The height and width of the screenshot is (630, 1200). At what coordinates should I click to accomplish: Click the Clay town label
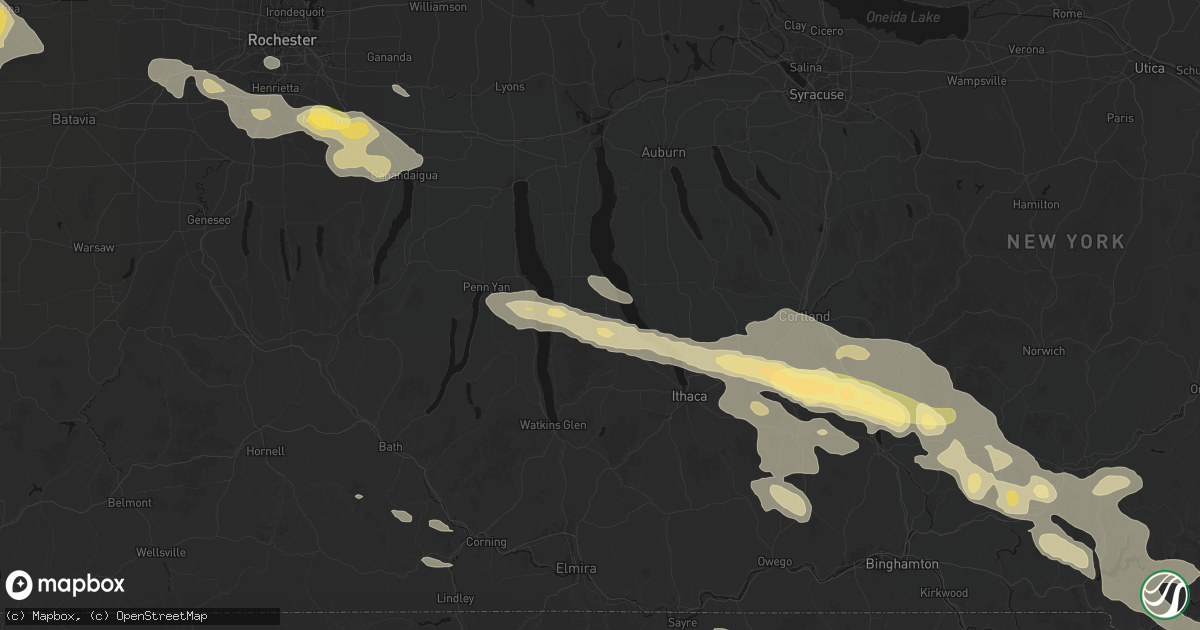point(795,25)
